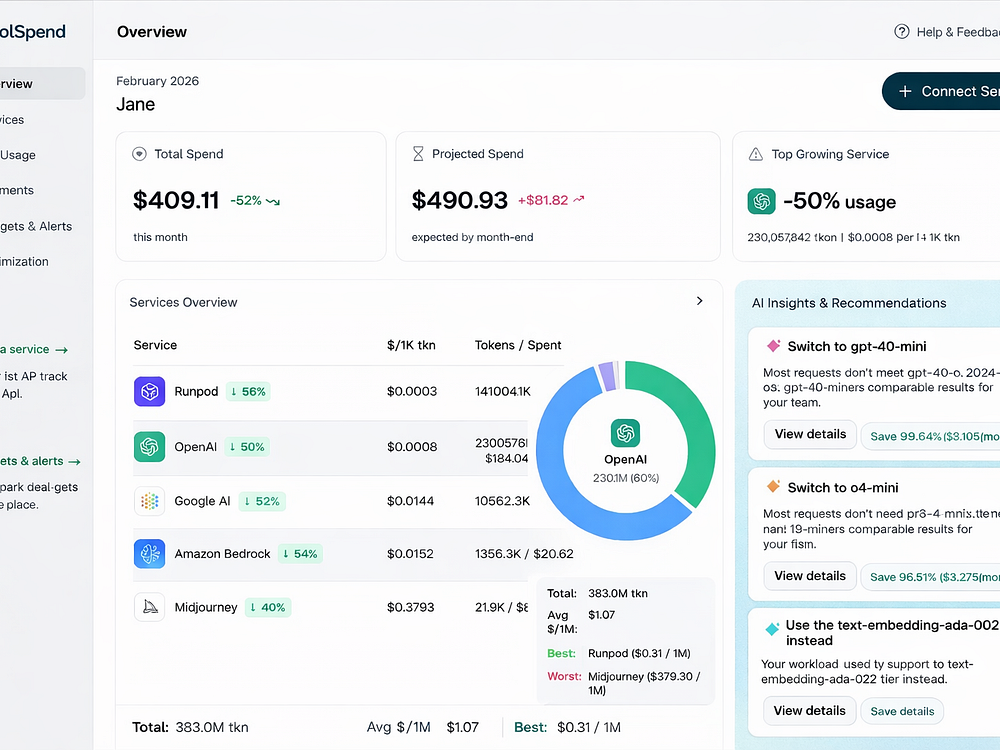
Task: Open the Overview sidebar item
Action: point(42,84)
